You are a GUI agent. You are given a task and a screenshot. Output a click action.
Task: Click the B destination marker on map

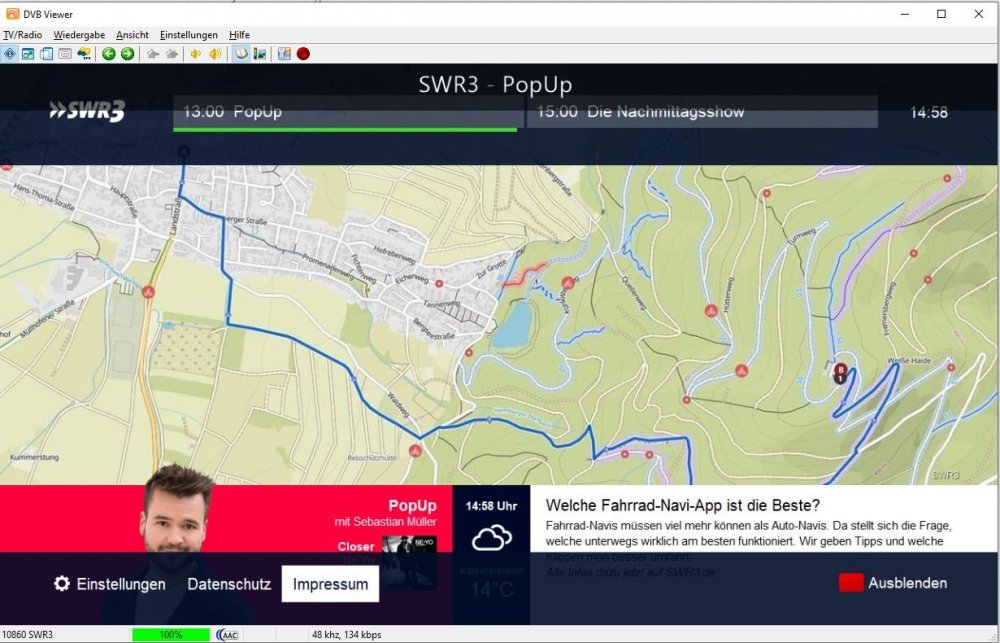841,370
